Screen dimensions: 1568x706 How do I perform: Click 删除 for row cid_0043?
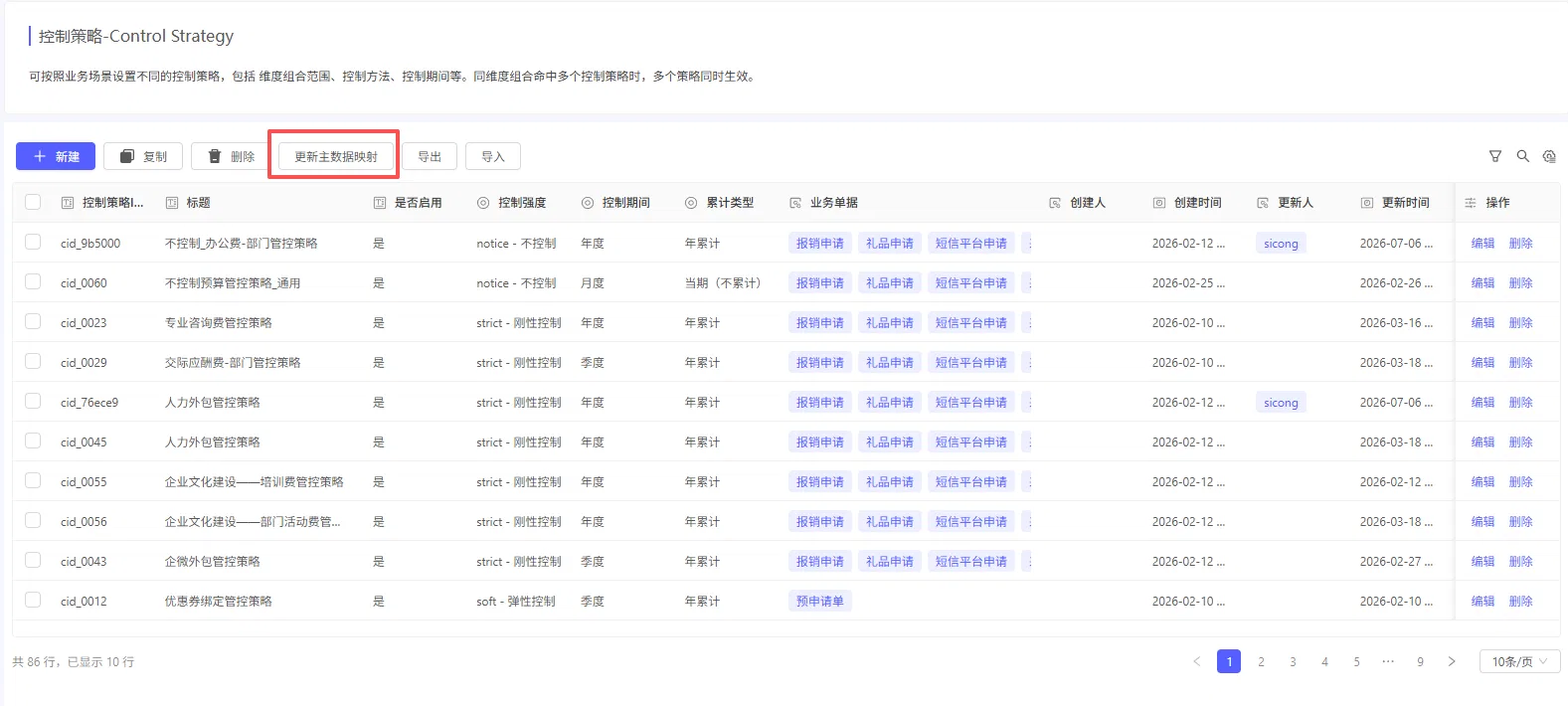pos(1520,561)
